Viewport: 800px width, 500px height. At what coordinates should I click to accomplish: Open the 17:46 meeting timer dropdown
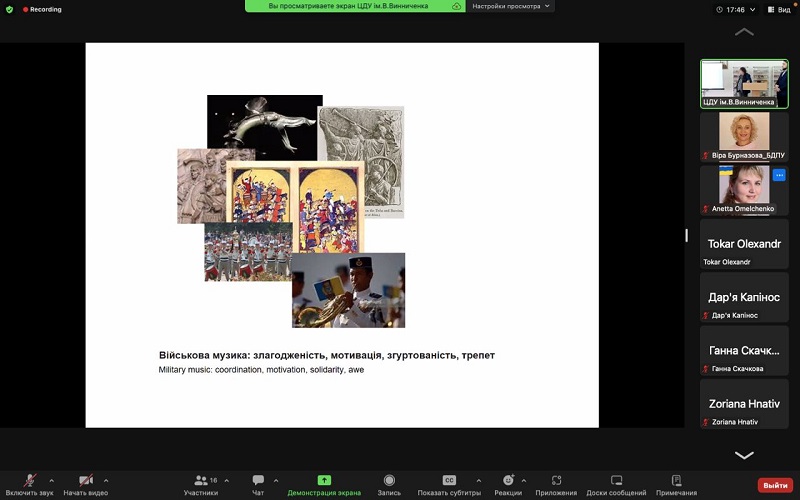pyautogui.click(x=735, y=9)
